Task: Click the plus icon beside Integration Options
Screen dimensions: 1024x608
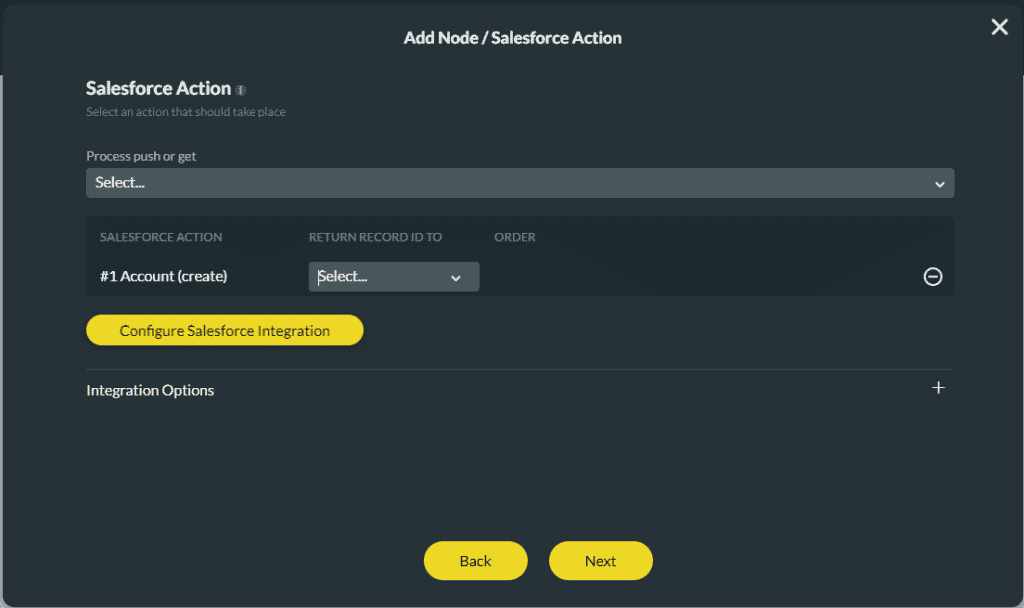Action: click(x=938, y=388)
